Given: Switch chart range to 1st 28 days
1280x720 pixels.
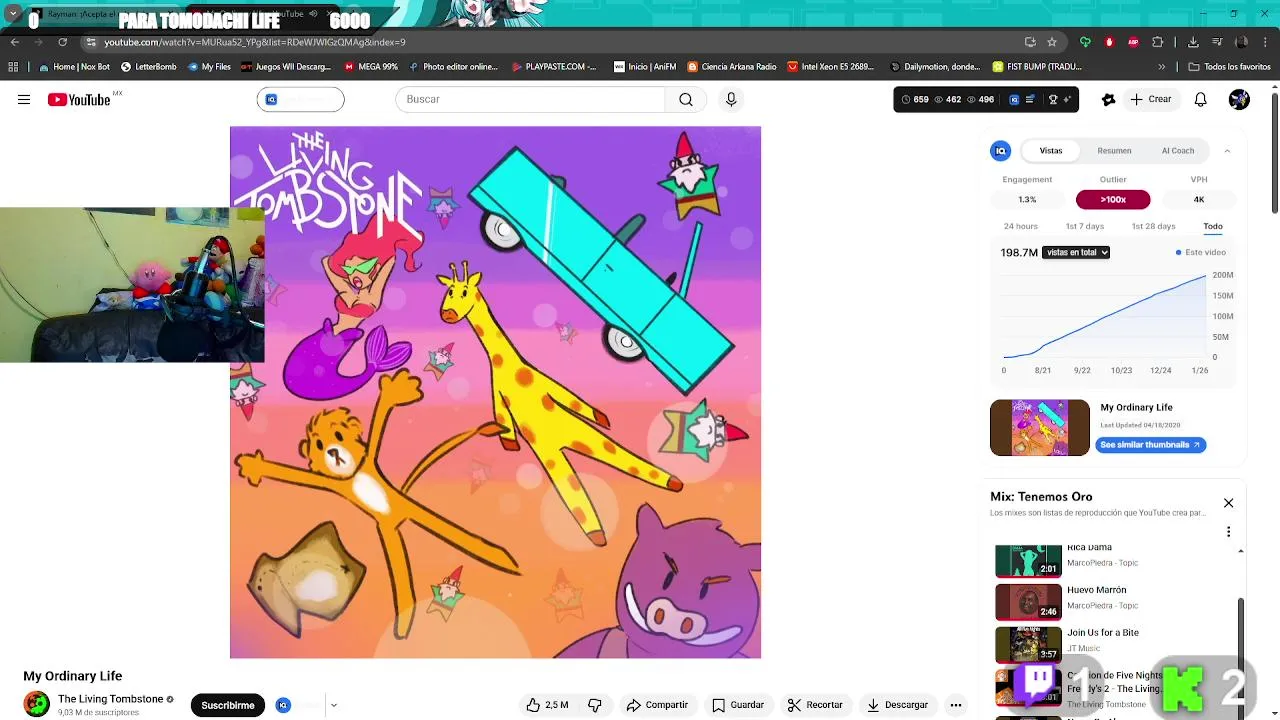Looking at the screenshot, I should 1153,226.
